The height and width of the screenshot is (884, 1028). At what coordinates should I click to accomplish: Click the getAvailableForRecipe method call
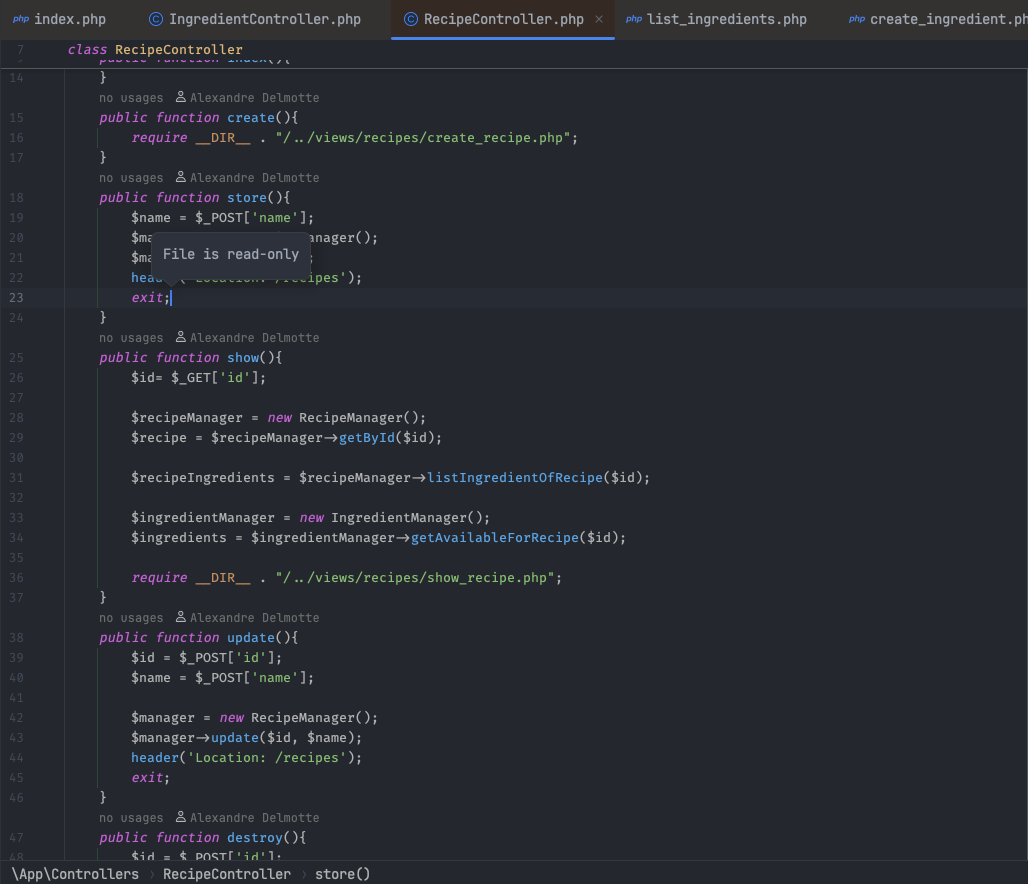click(494, 538)
